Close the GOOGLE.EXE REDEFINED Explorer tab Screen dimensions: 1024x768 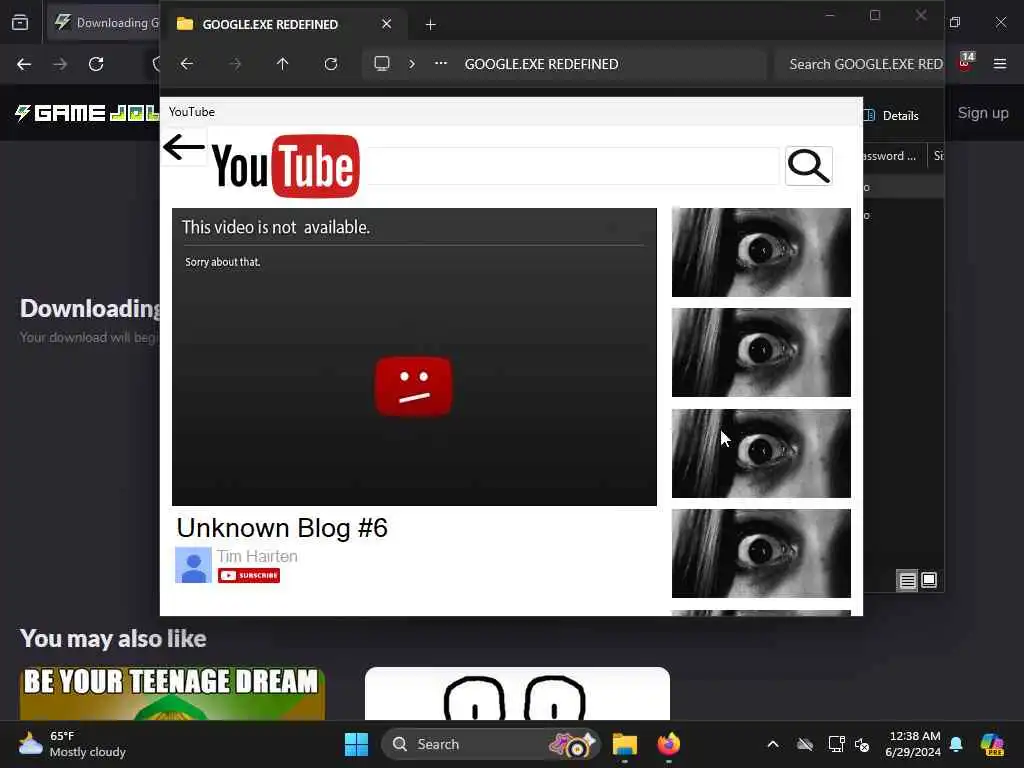[x=387, y=24]
